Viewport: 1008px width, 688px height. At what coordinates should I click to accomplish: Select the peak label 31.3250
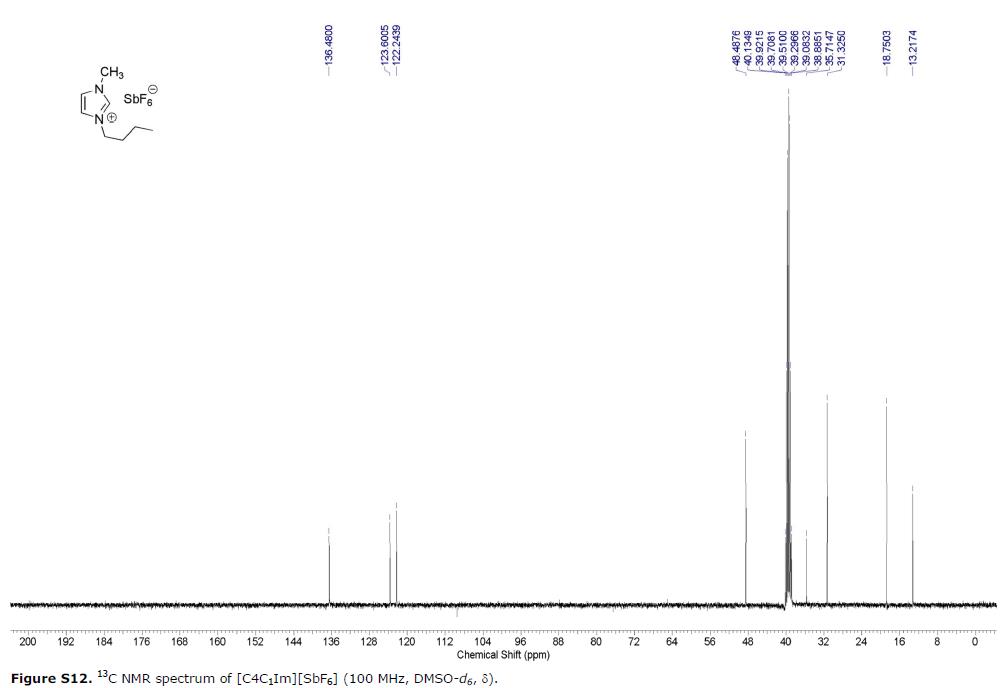840,47
